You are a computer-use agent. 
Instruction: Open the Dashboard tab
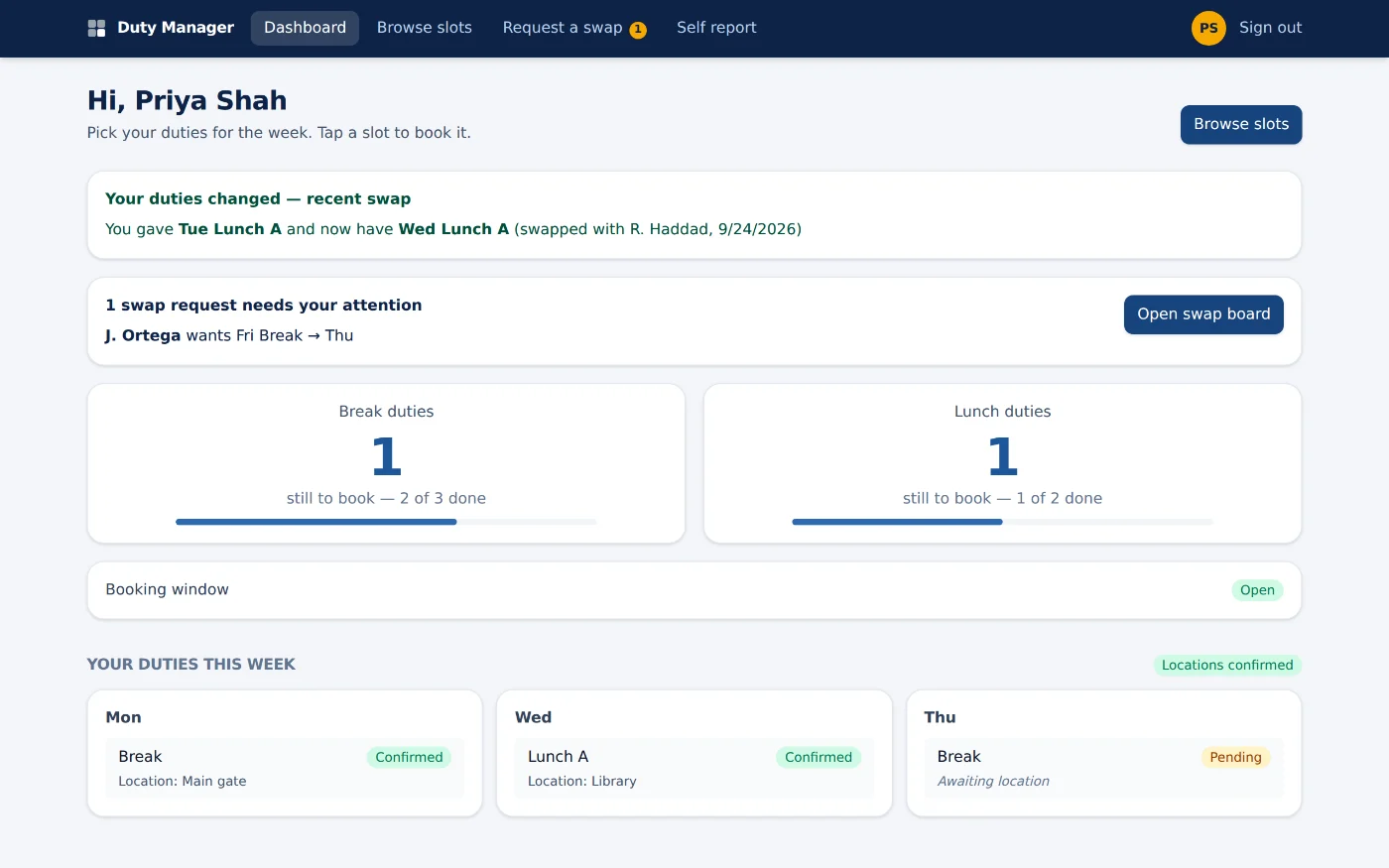coord(305,28)
